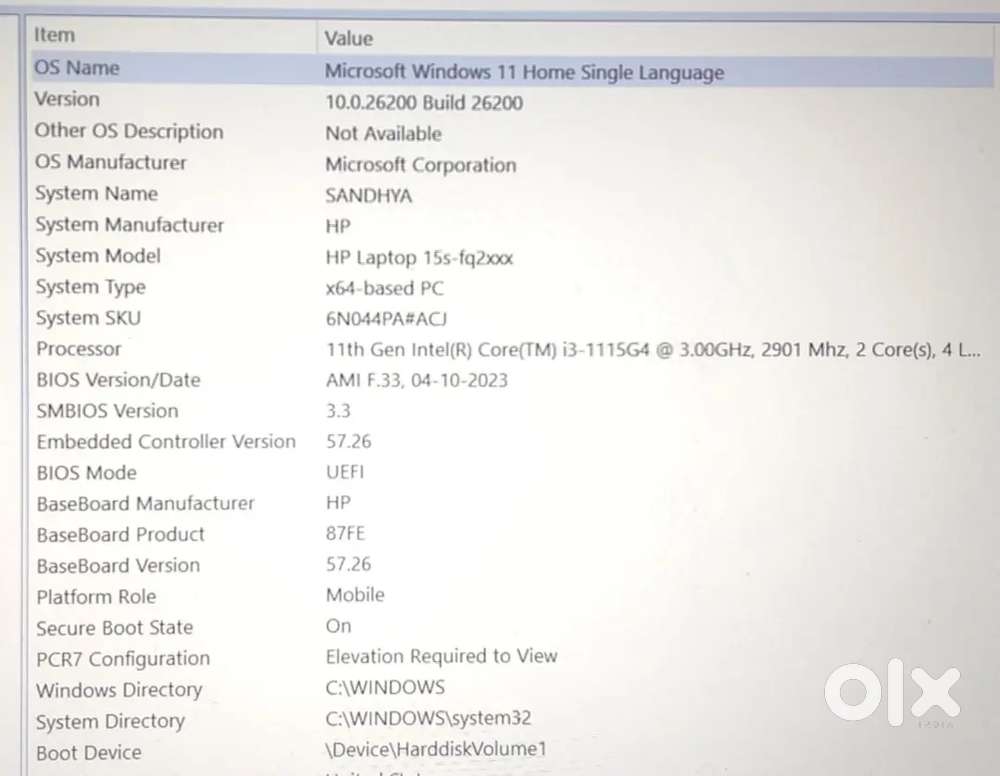Click the 'UEFI' value

tap(345, 472)
